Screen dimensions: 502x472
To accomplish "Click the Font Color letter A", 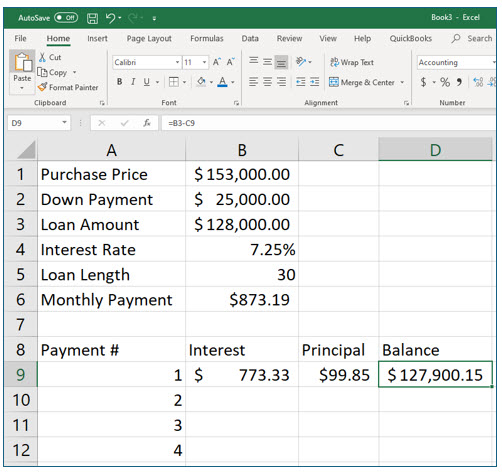I will click(222, 82).
